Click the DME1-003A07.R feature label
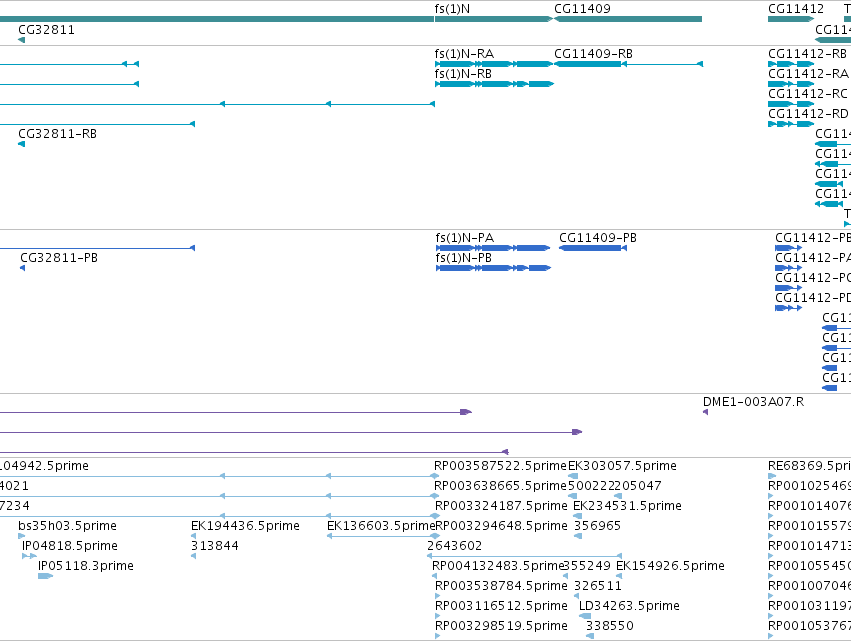Image resolution: width=851 pixels, height=641 pixels. [x=753, y=402]
